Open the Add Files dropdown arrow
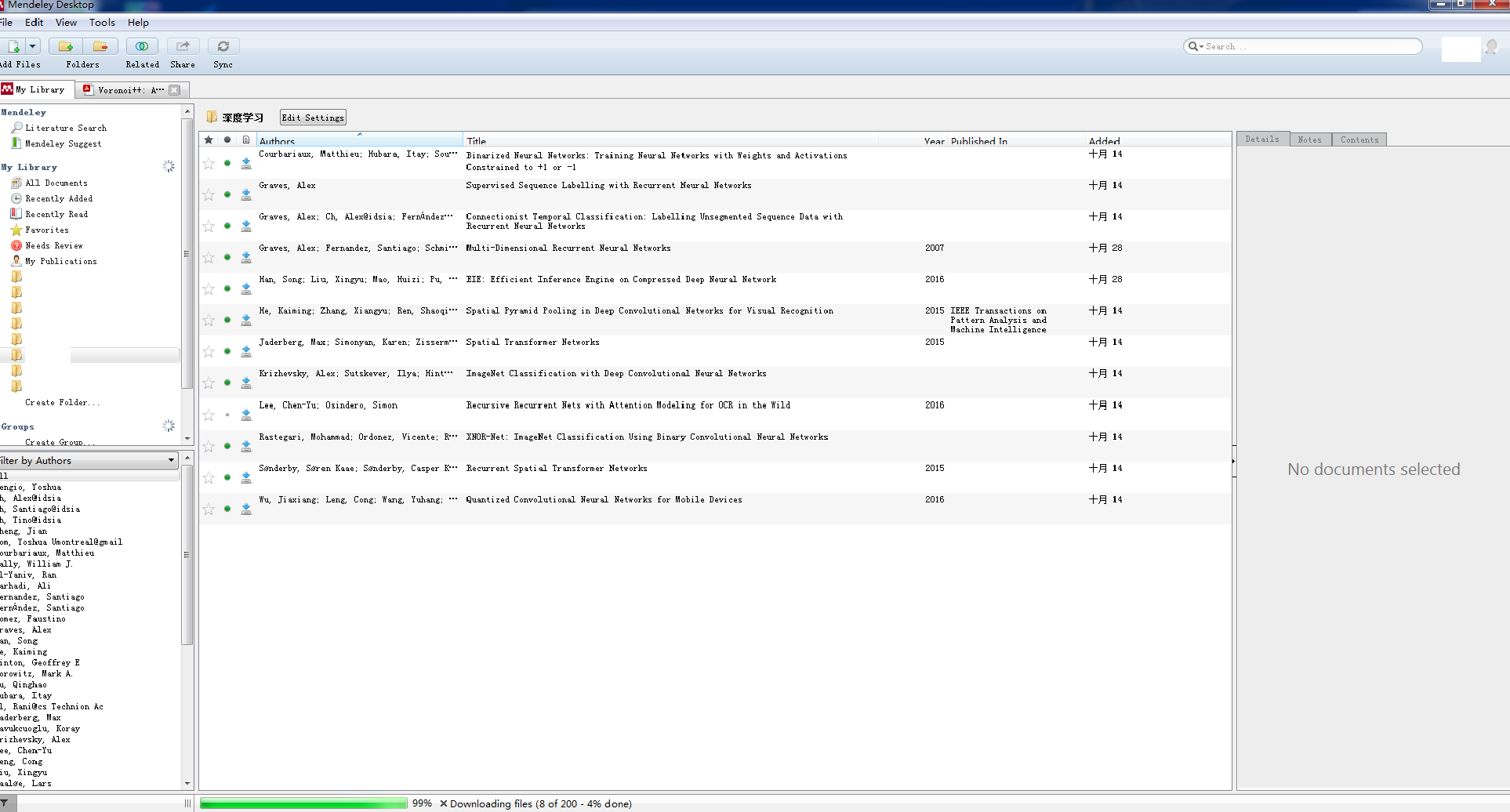The width and height of the screenshot is (1510, 812). coord(33,46)
